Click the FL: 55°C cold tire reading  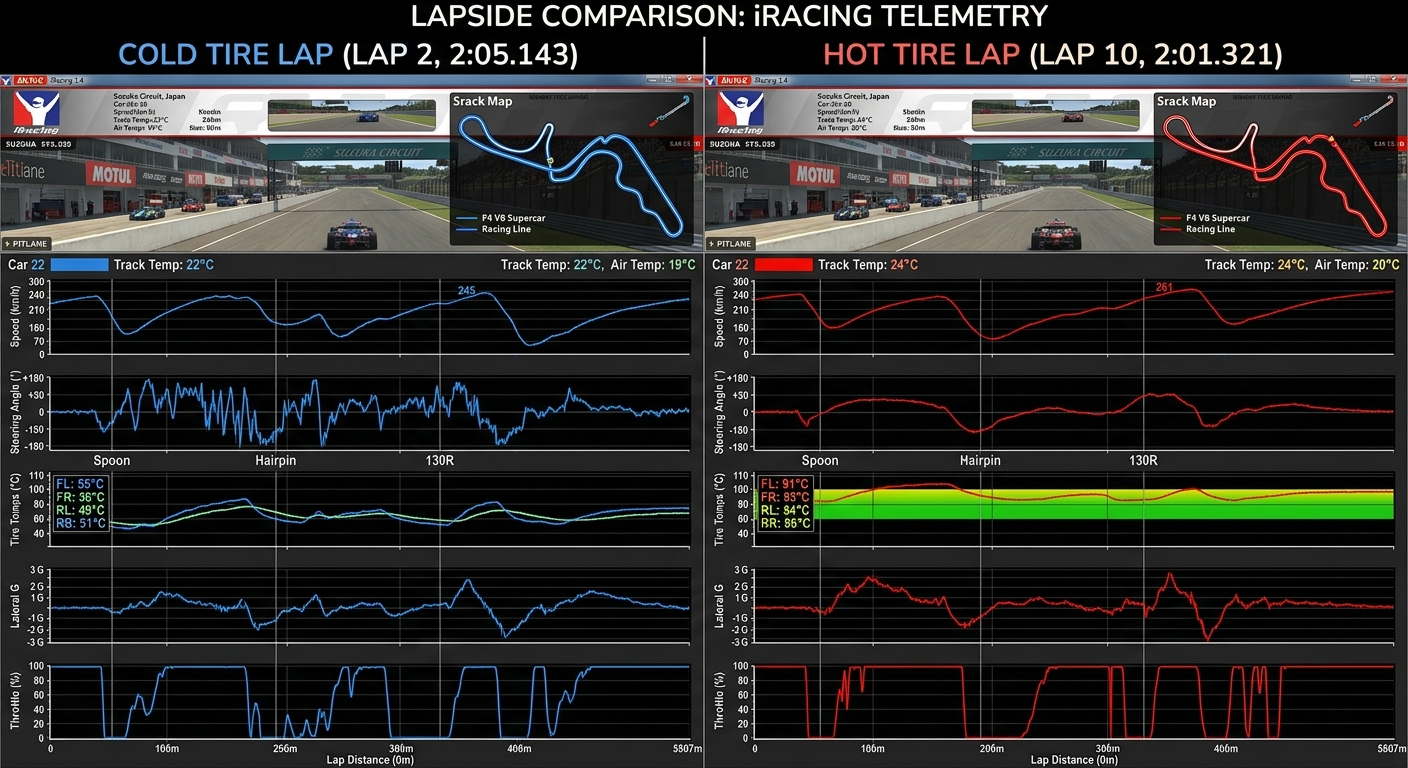pos(82,483)
